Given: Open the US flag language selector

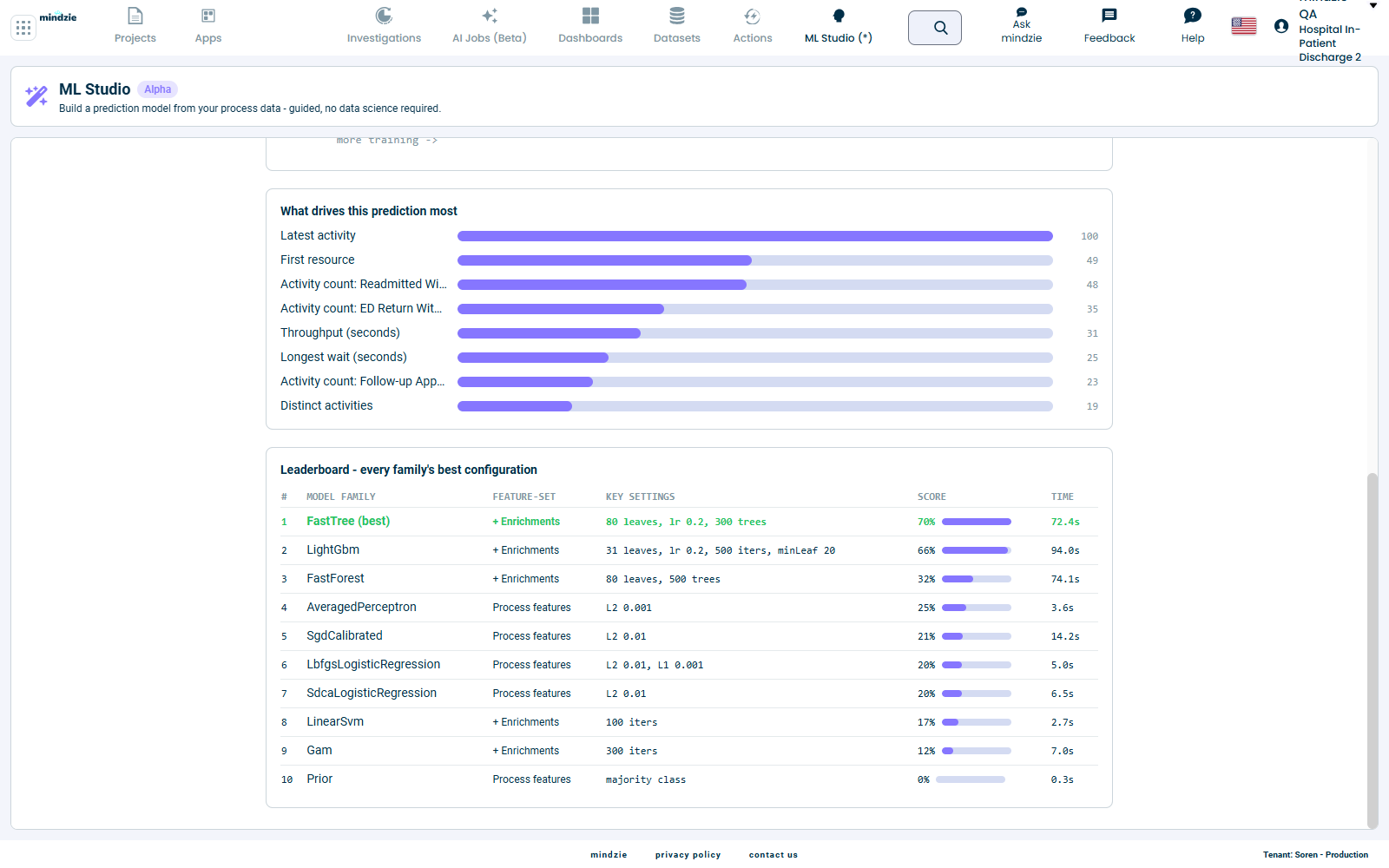Looking at the screenshot, I should 1244,26.
